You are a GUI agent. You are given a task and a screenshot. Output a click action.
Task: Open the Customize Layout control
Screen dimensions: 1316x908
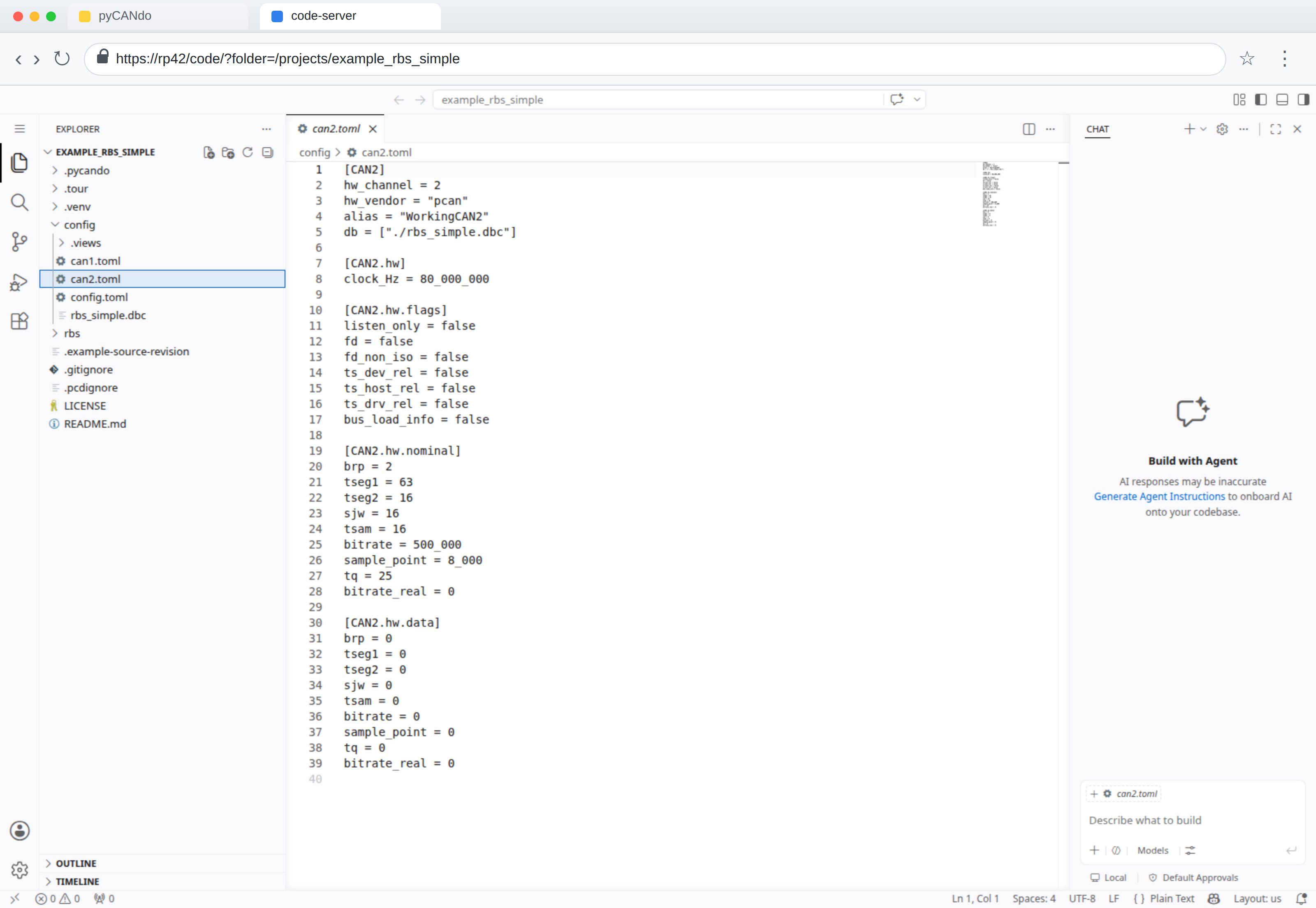[1239, 100]
